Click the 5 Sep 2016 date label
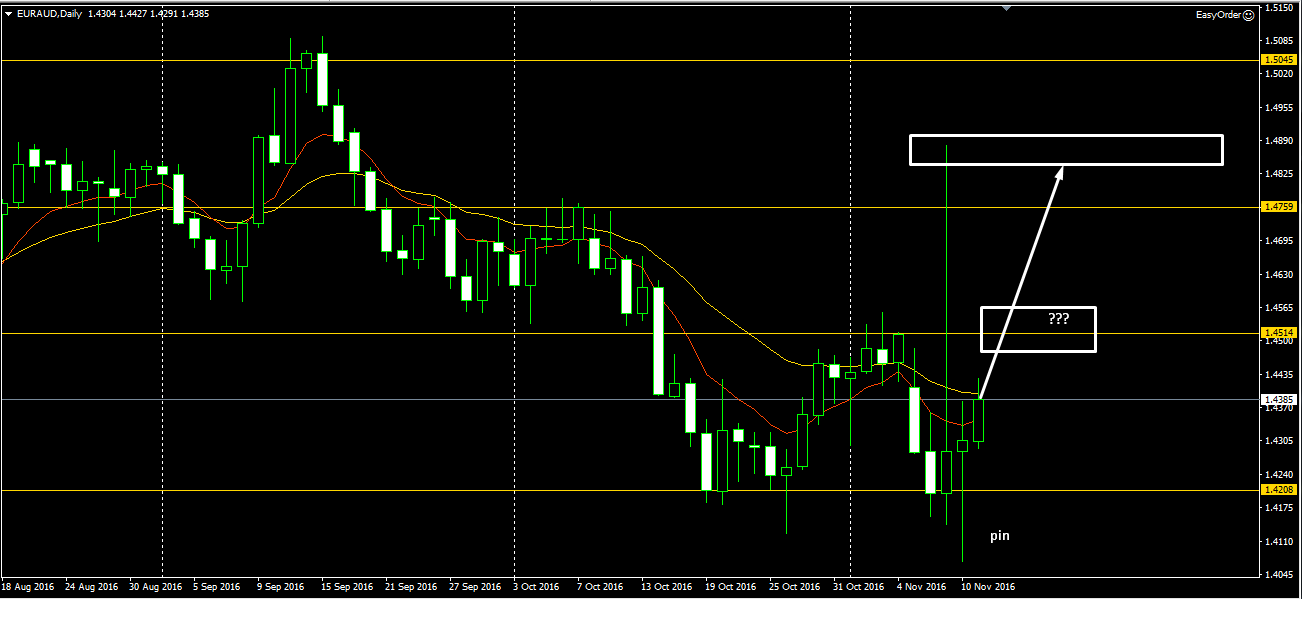The image size is (1302, 627). tap(217, 587)
